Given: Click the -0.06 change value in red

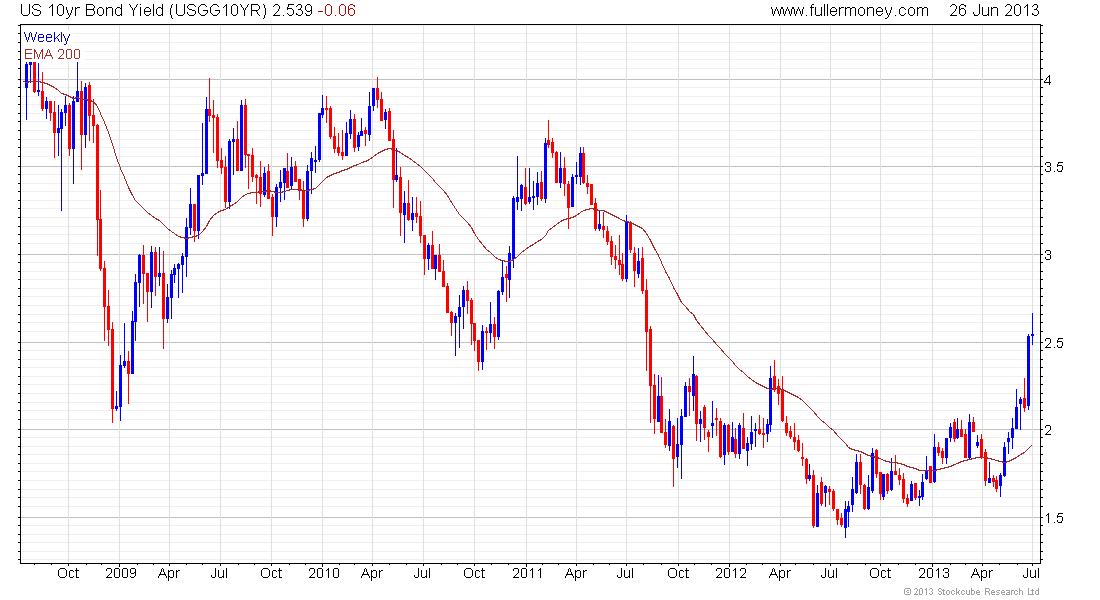Looking at the screenshot, I should 336,11.
